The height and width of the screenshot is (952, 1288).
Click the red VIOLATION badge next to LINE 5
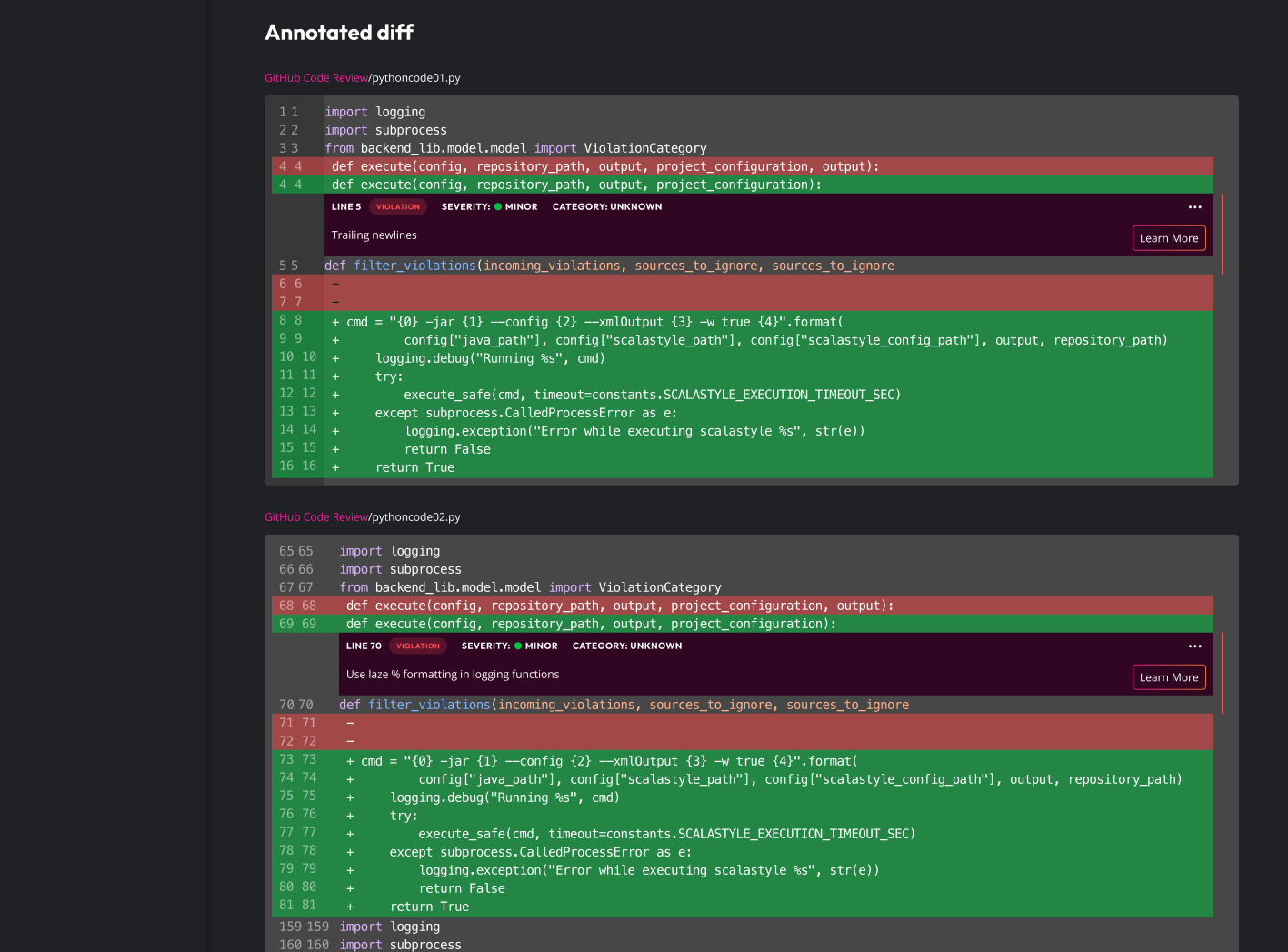tap(398, 207)
